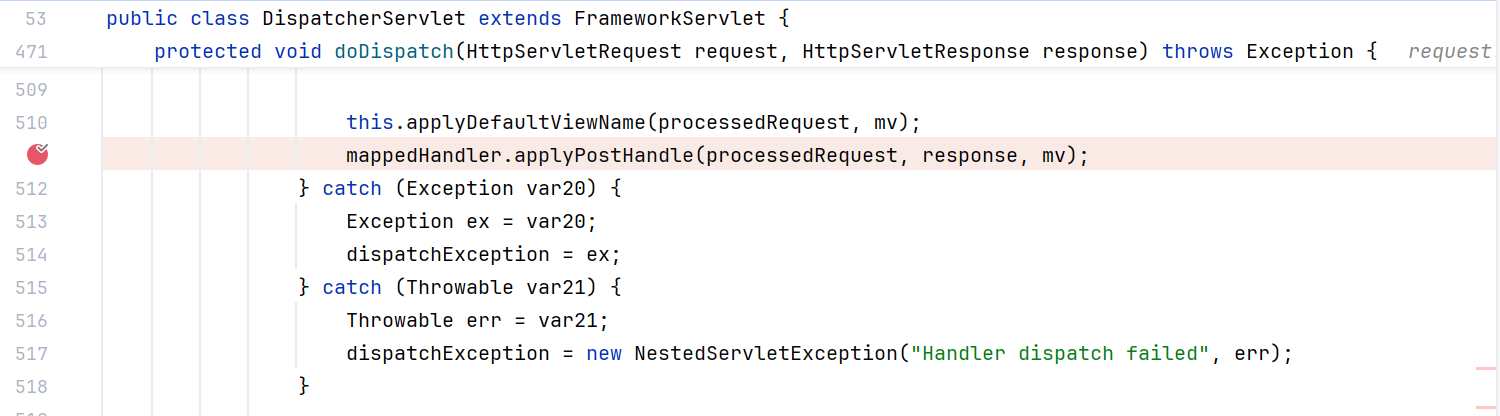
Task: Click the red error stripe mark beside line 517
Action: [1486, 369]
